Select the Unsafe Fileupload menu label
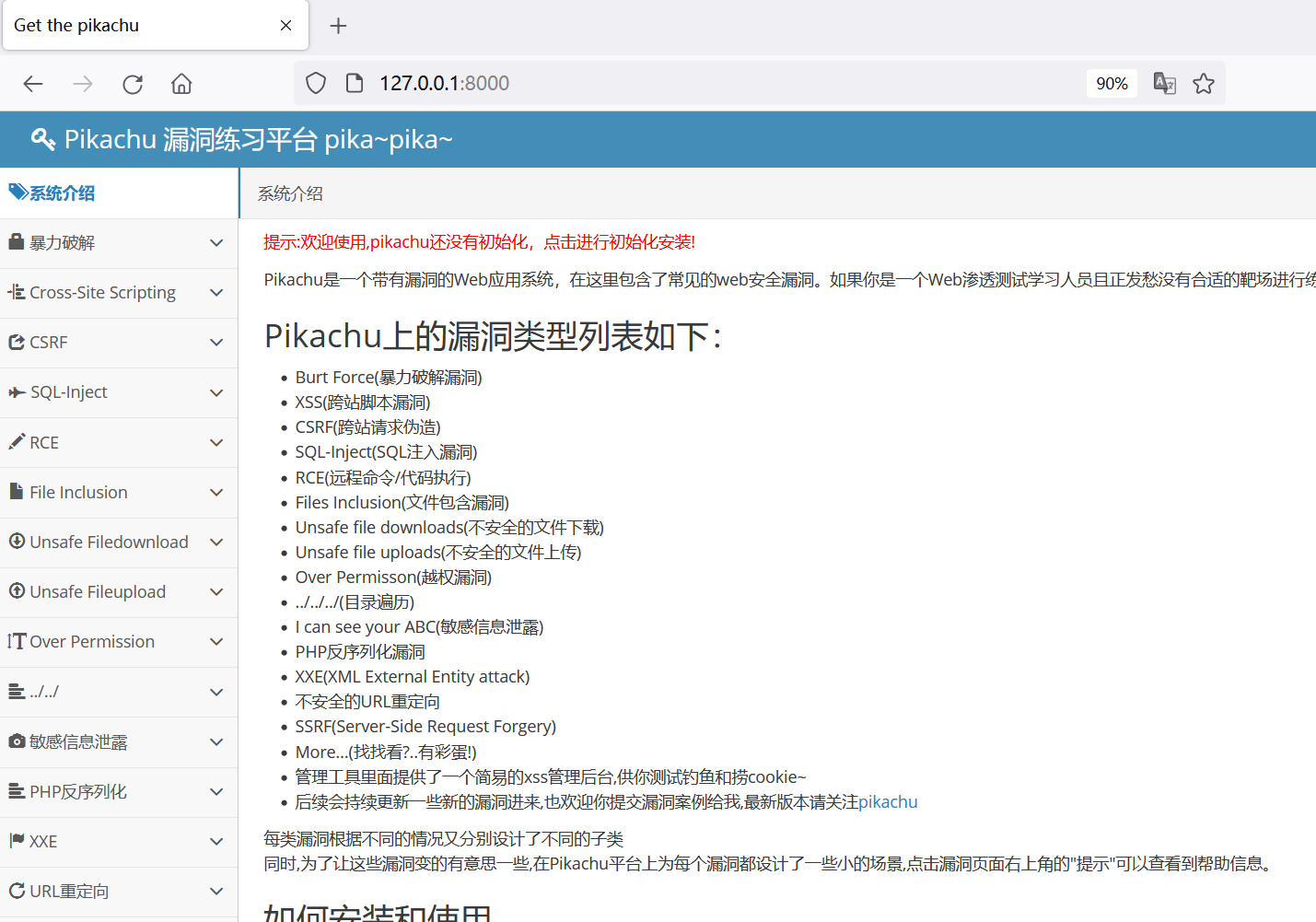The height and width of the screenshot is (922, 1316). 98,592
